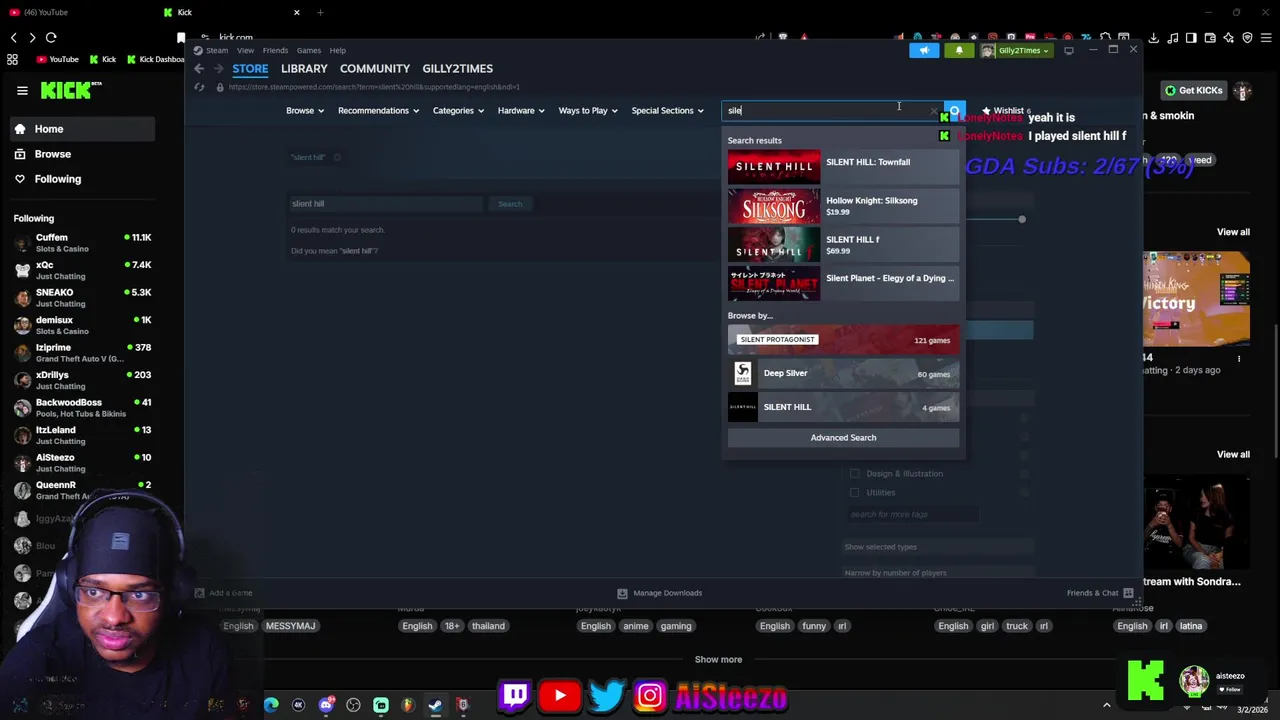The image size is (1280, 720).
Task: Expand Hardware dropdown
Action: [521, 111]
